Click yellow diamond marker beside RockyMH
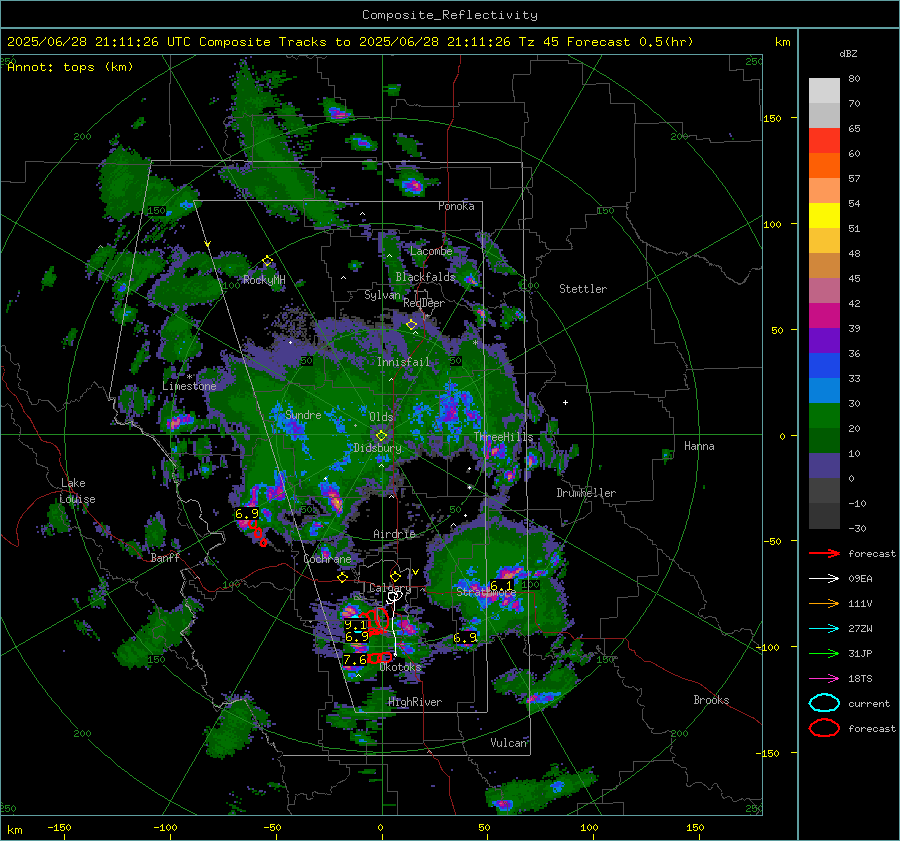This screenshot has height=841, width=900. coord(267,261)
